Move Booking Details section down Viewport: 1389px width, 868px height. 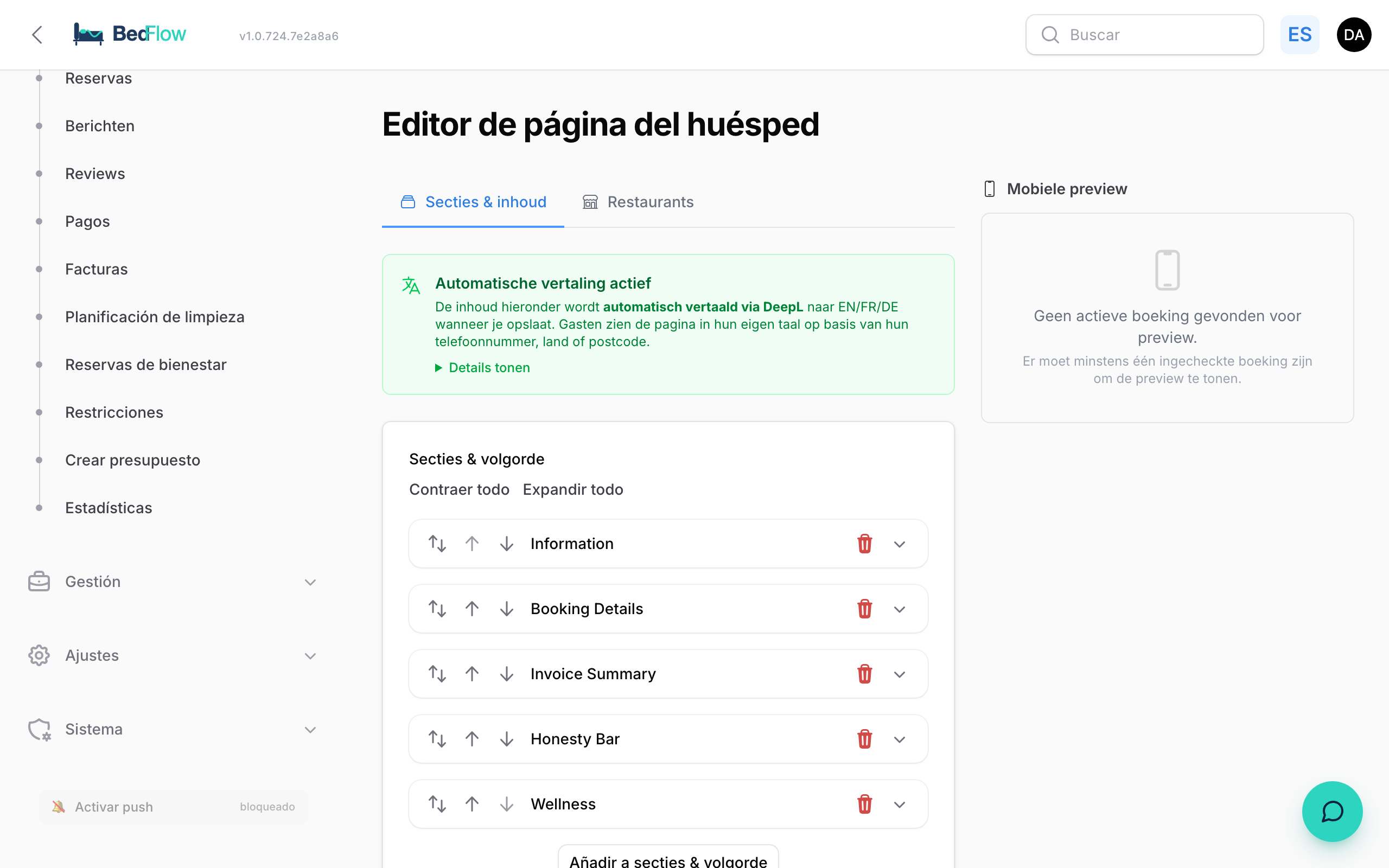tap(506, 609)
